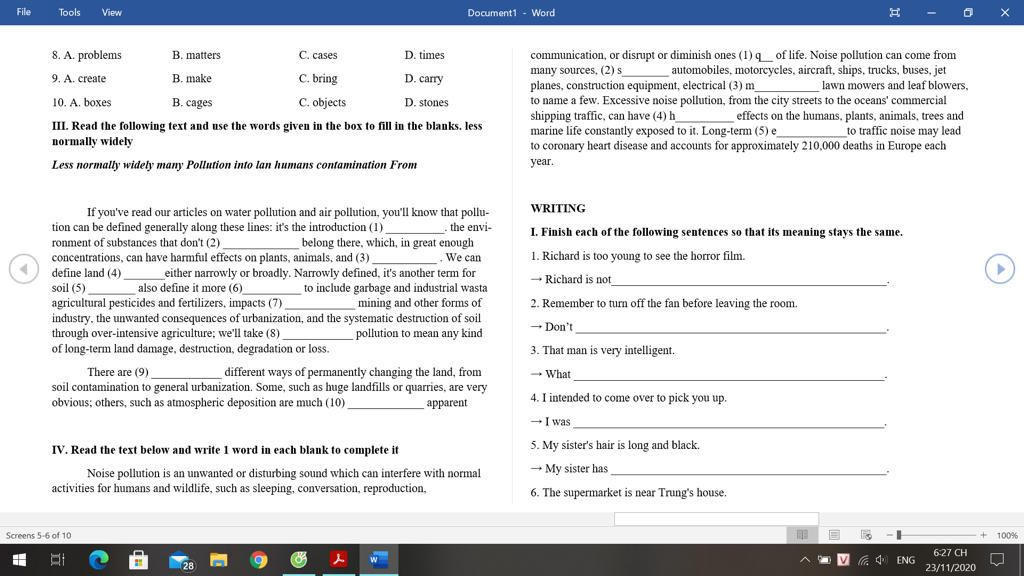This screenshot has width=1024, height=576.
Task: Click the horizontal scrollbar thumb
Action: click(x=716, y=519)
